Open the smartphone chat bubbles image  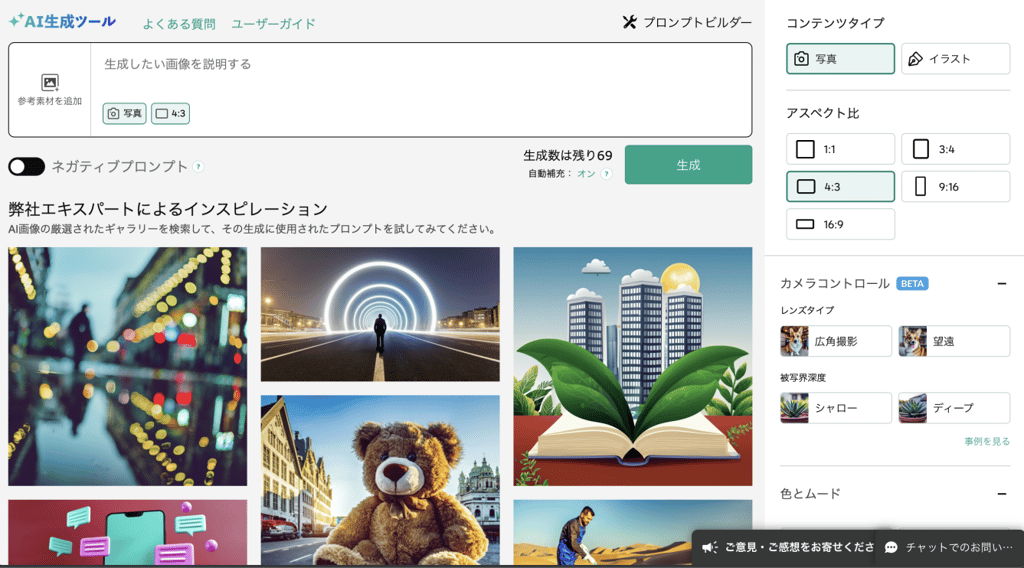pos(127,533)
